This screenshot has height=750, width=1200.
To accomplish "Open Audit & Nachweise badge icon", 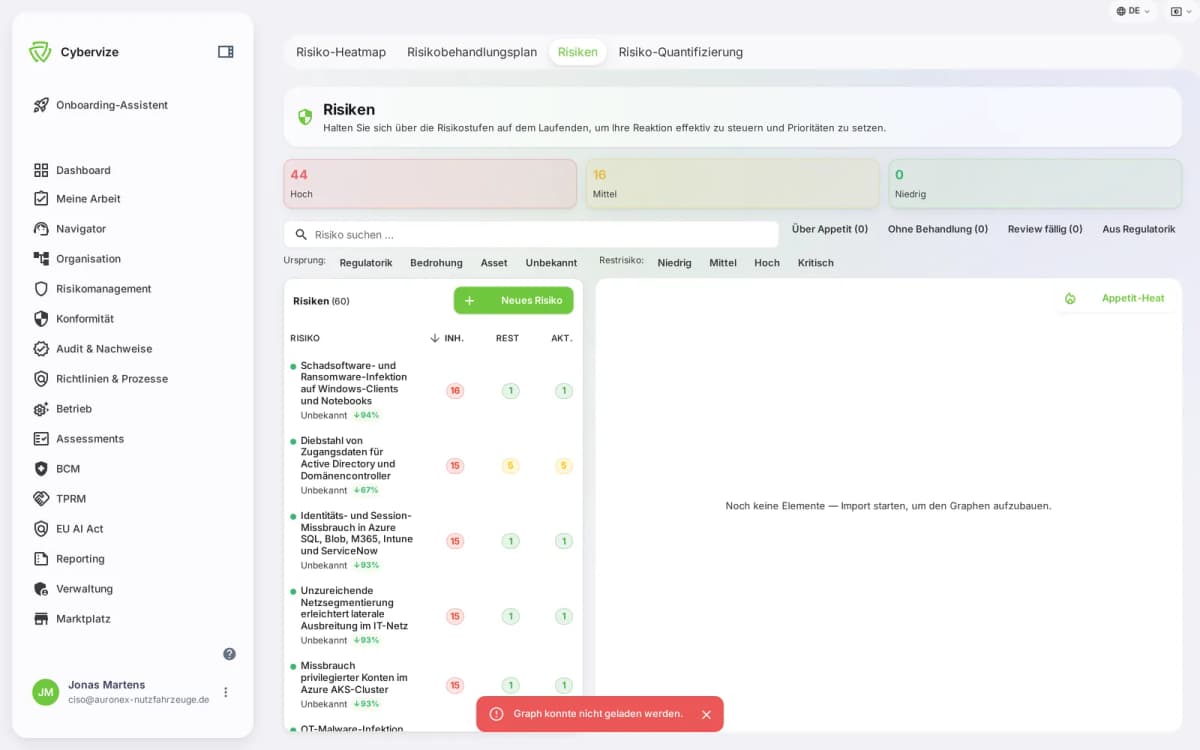I will (41, 349).
